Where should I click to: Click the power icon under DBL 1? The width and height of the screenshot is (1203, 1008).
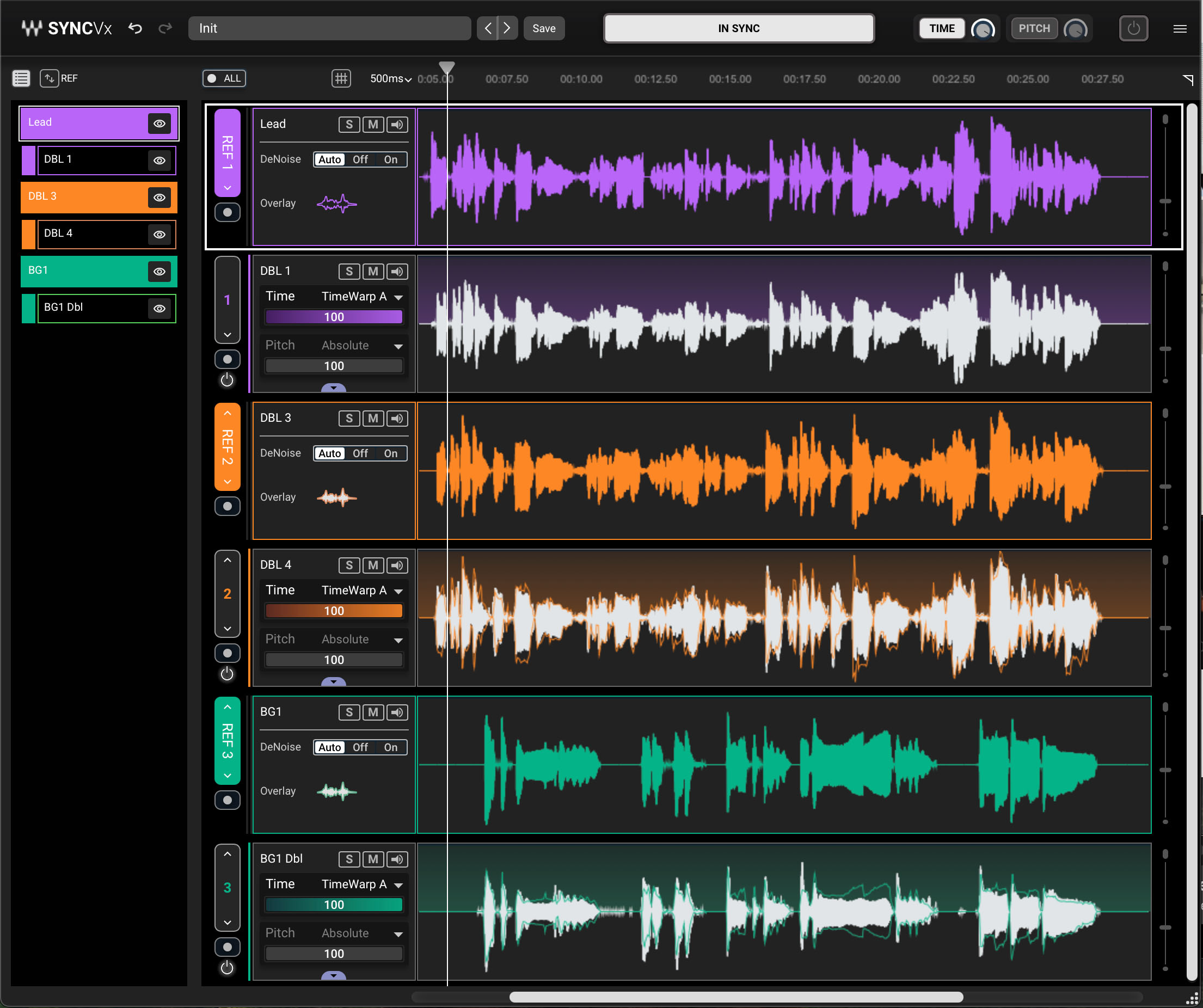tap(227, 380)
